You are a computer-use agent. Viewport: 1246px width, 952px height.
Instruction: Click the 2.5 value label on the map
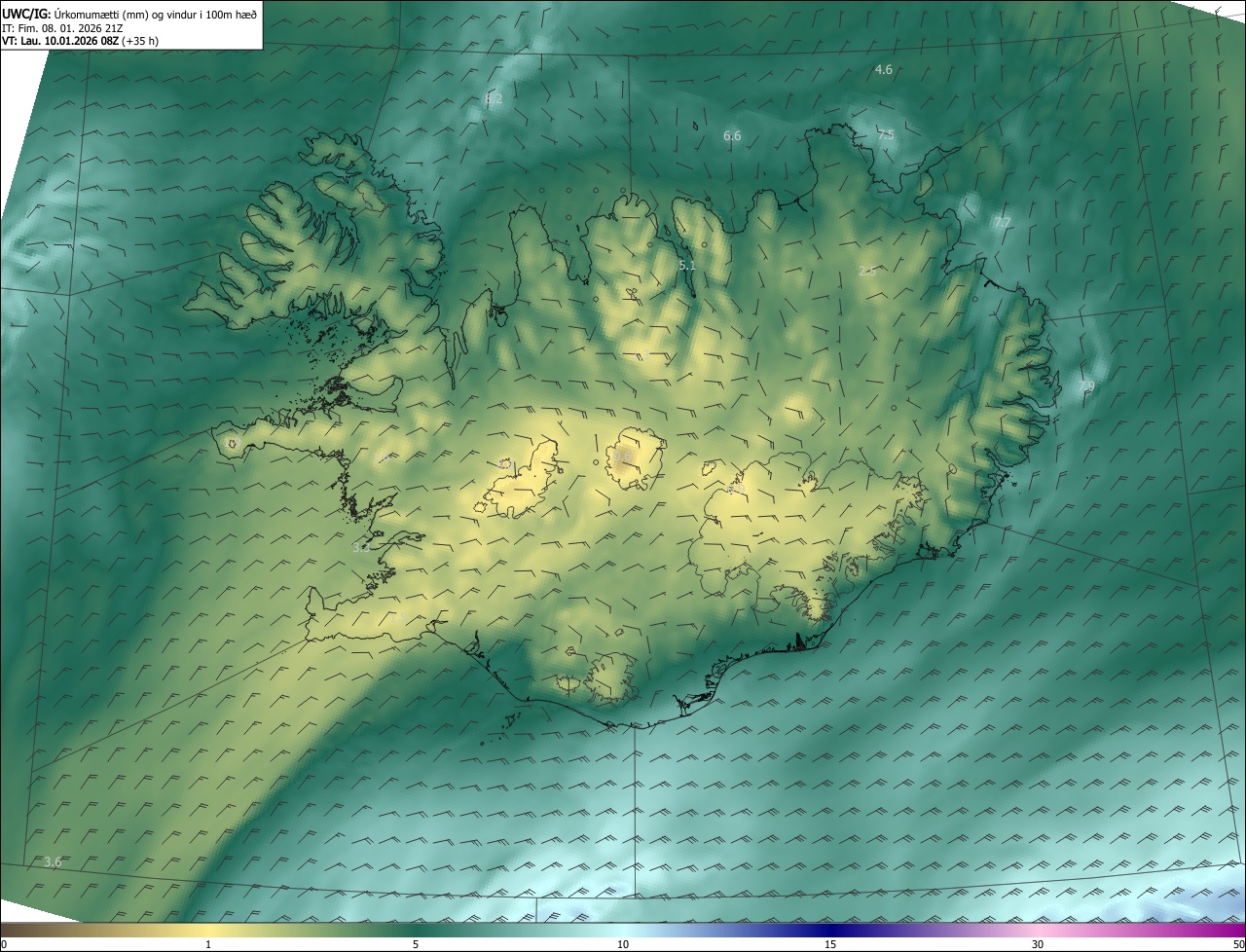pyautogui.click(x=867, y=271)
